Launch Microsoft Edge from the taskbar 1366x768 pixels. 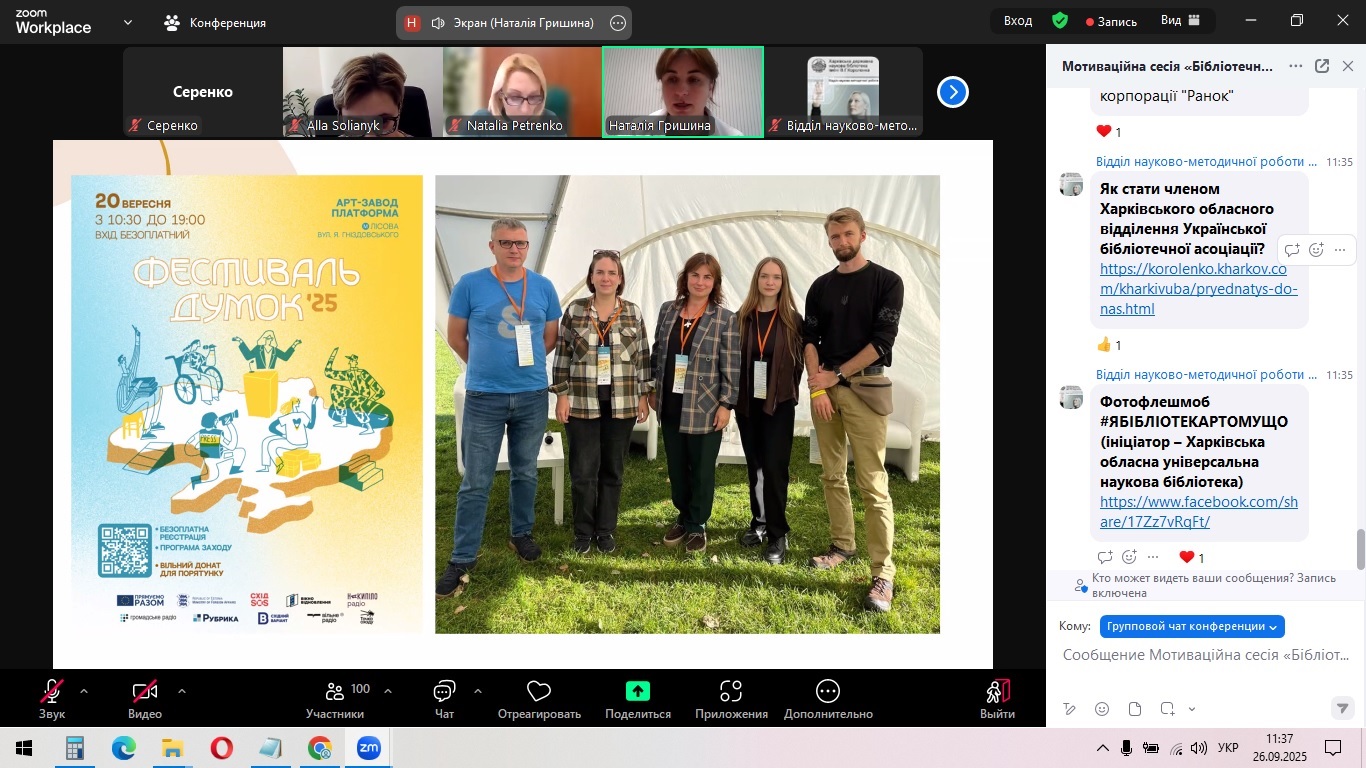(123, 748)
